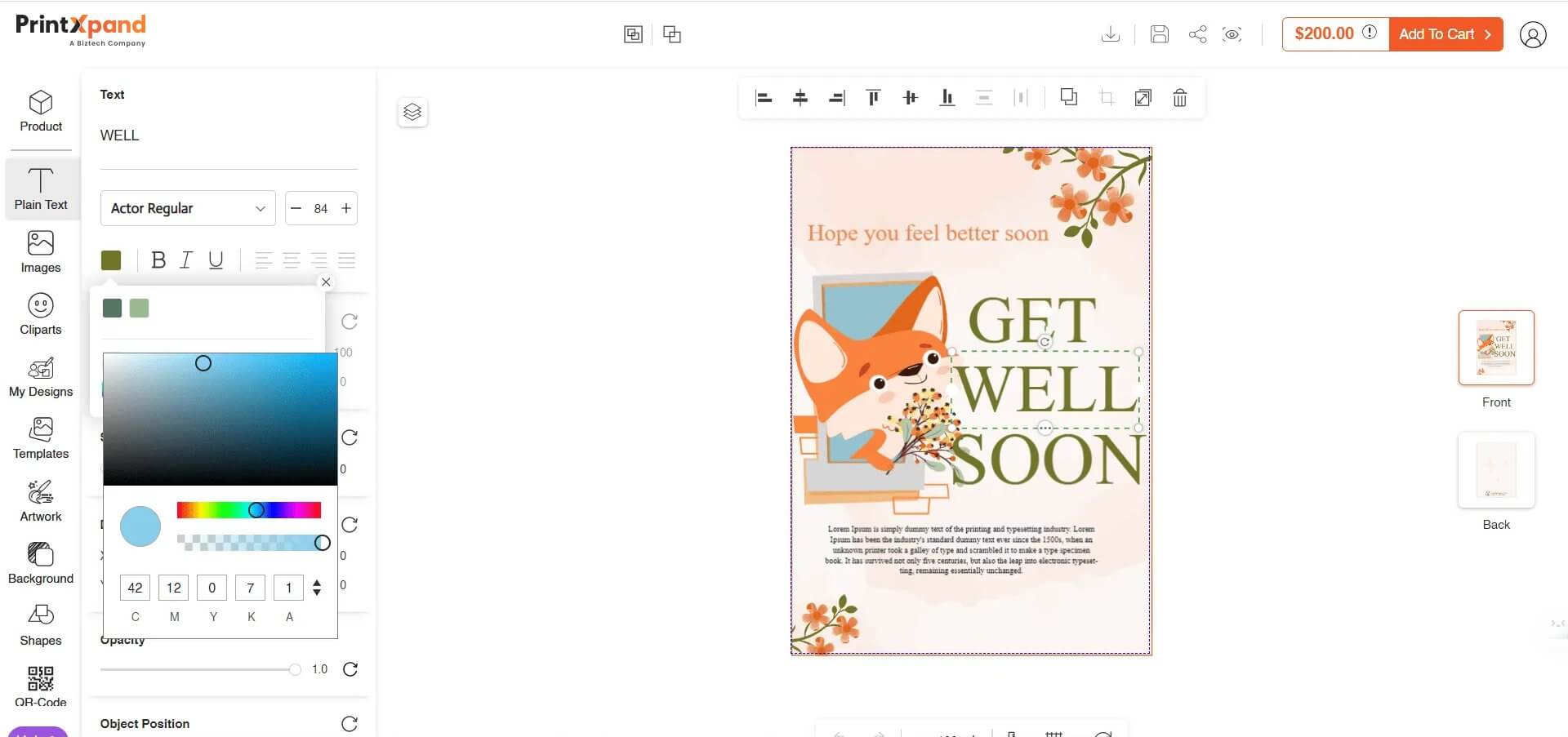Screen dimensions: 1568x737
Task: Open the QR-Code tool
Action: tap(41, 684)
